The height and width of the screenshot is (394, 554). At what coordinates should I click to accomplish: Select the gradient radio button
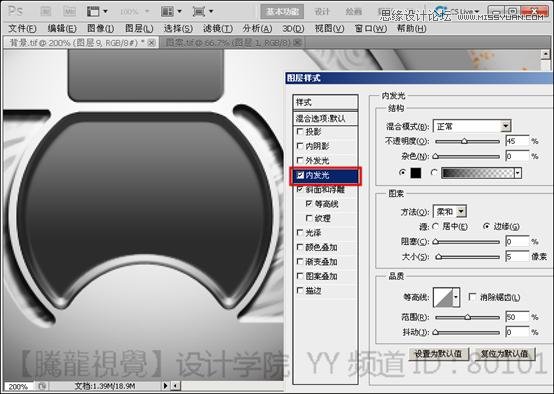coord(434,172)
